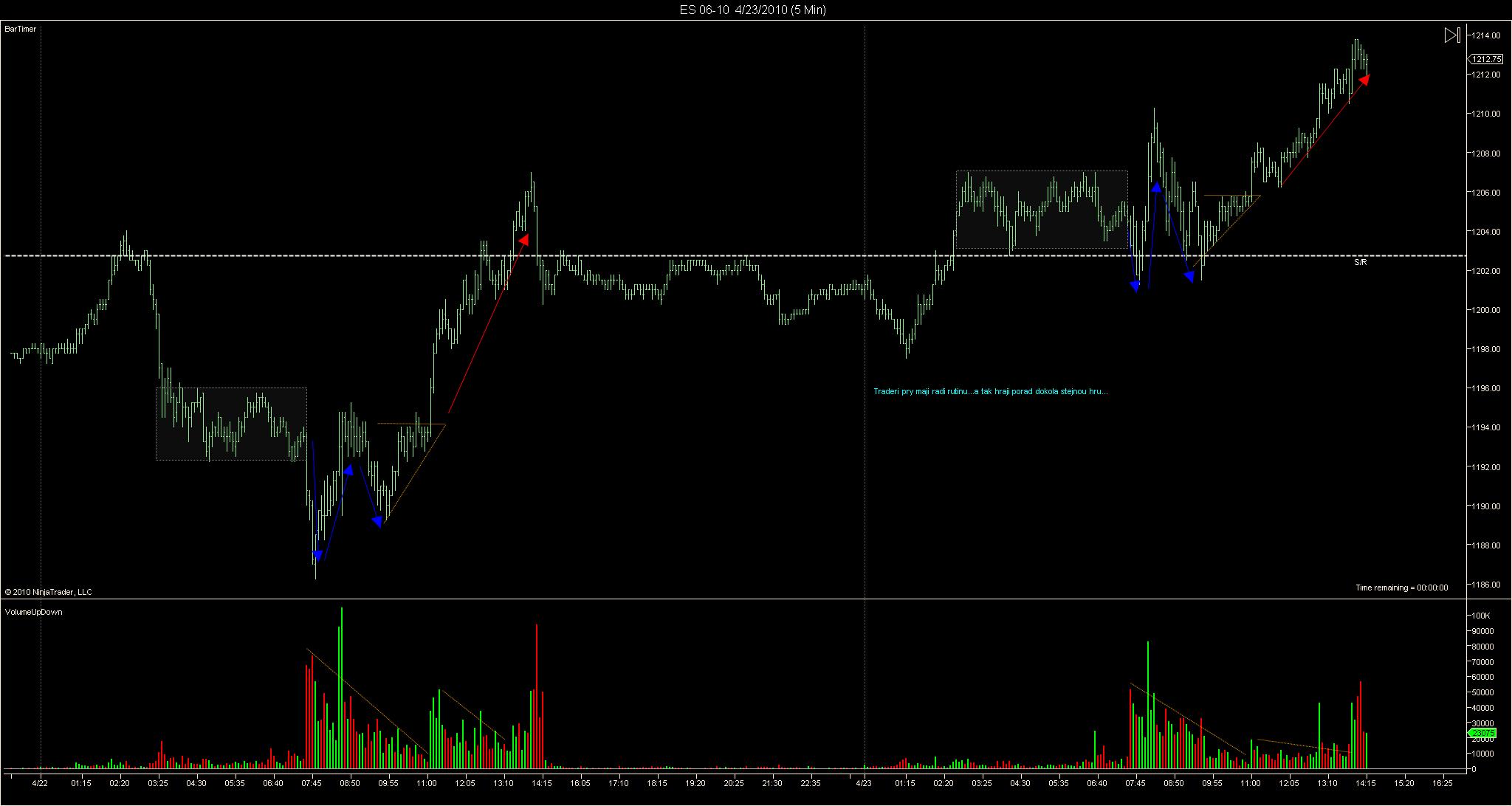Select the shaded consolidation rectangle on 4/22

[x=231, y=424]
